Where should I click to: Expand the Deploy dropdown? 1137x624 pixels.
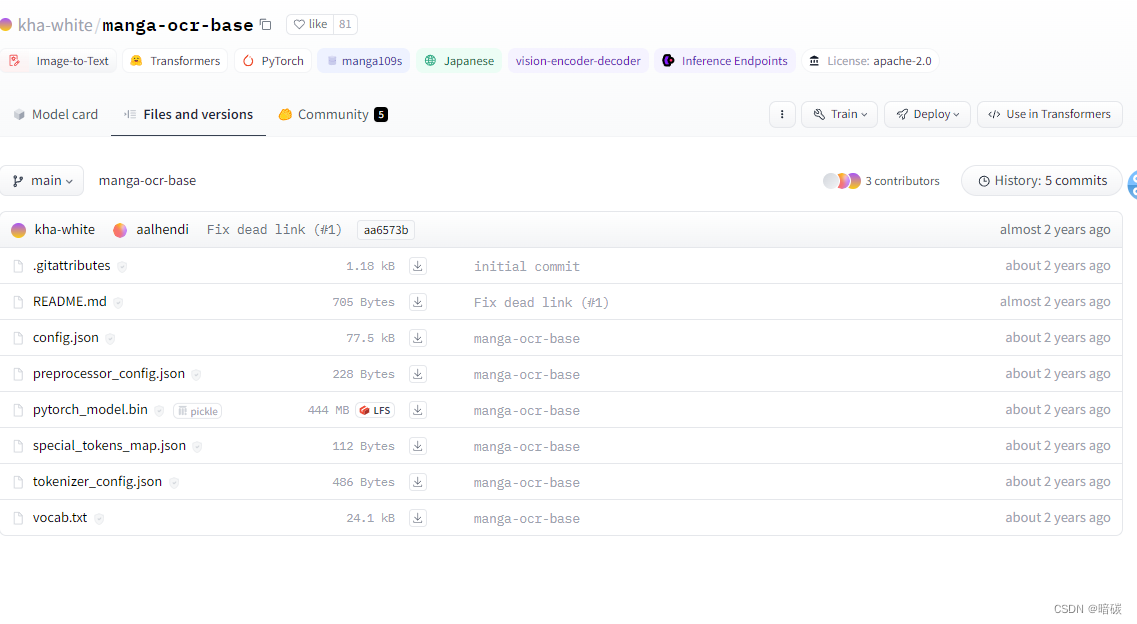tap(927, 115)
